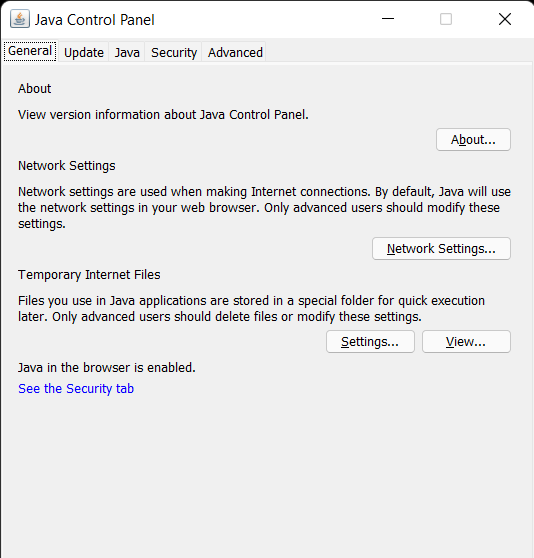Switch to the Update tab
Viewport: 534px width, 558px height.
pos(84,53)
